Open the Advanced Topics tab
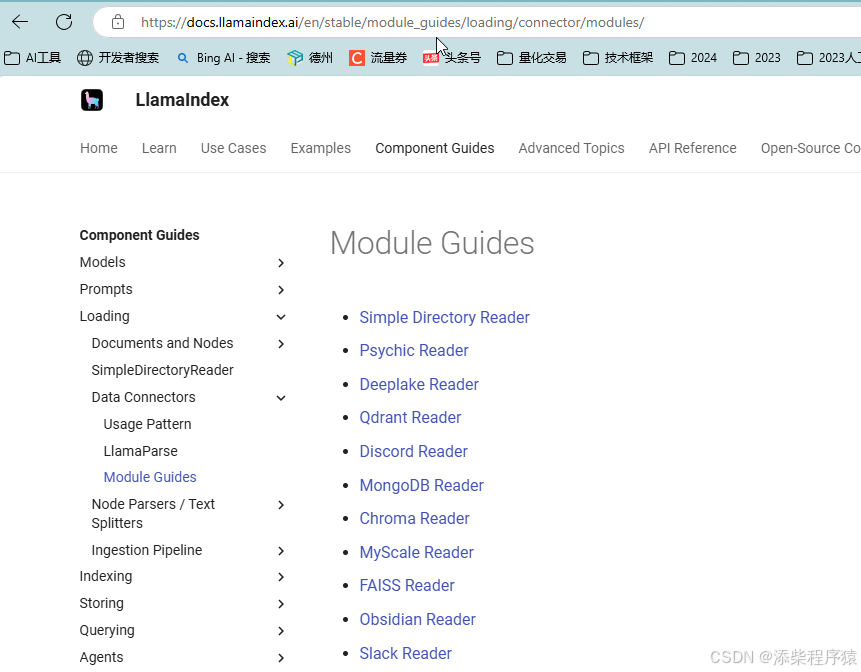Screen dimensions: 861x672 pyautogui.click(x=572, y=148)
